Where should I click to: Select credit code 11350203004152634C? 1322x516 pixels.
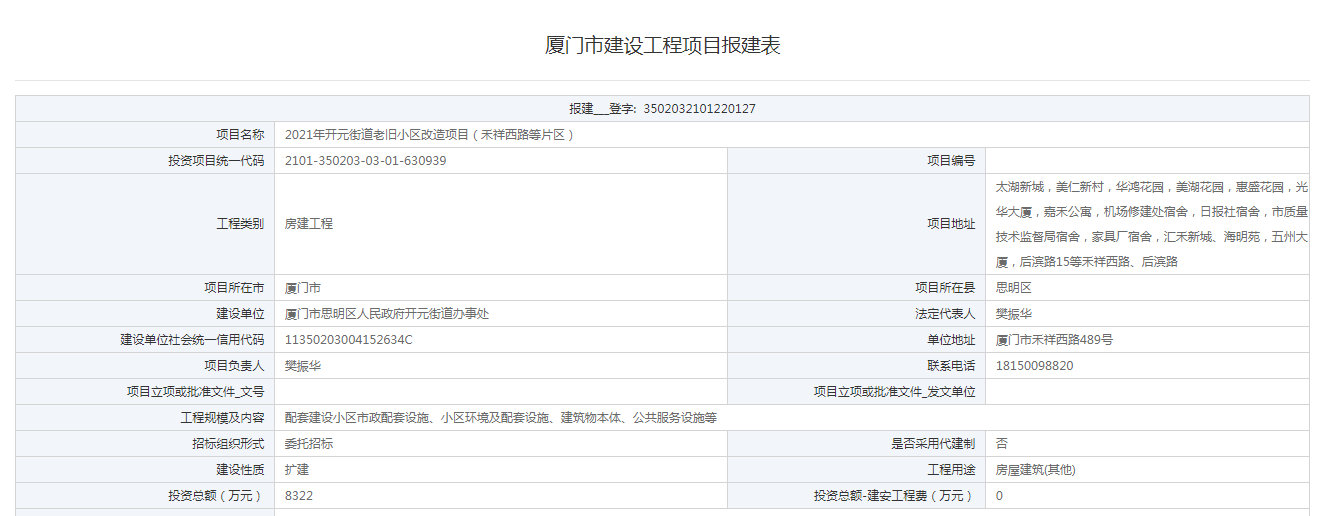tap(349, 339)
